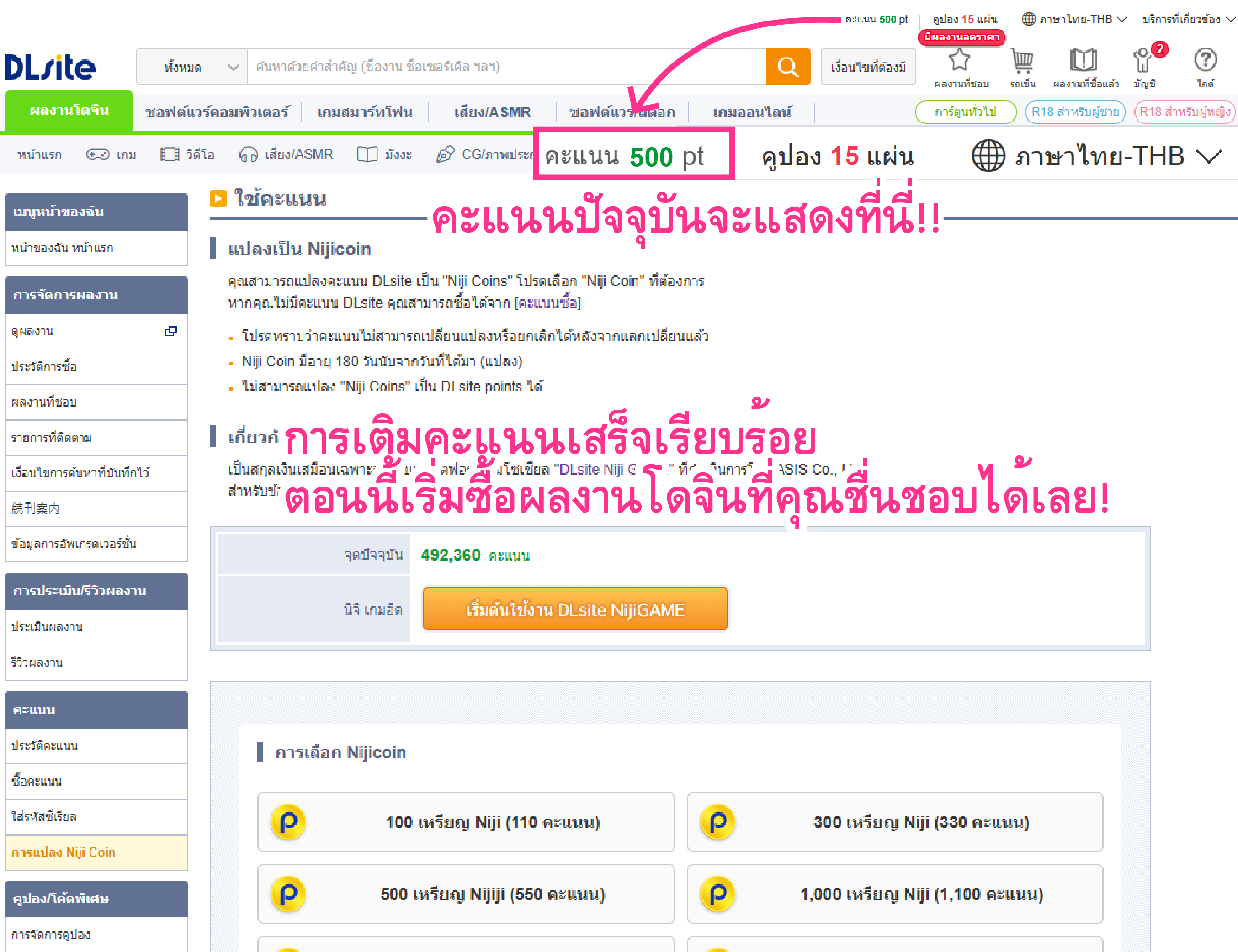
Task: Switch to the เสียง/ASMR top tab
Action: 492,112
